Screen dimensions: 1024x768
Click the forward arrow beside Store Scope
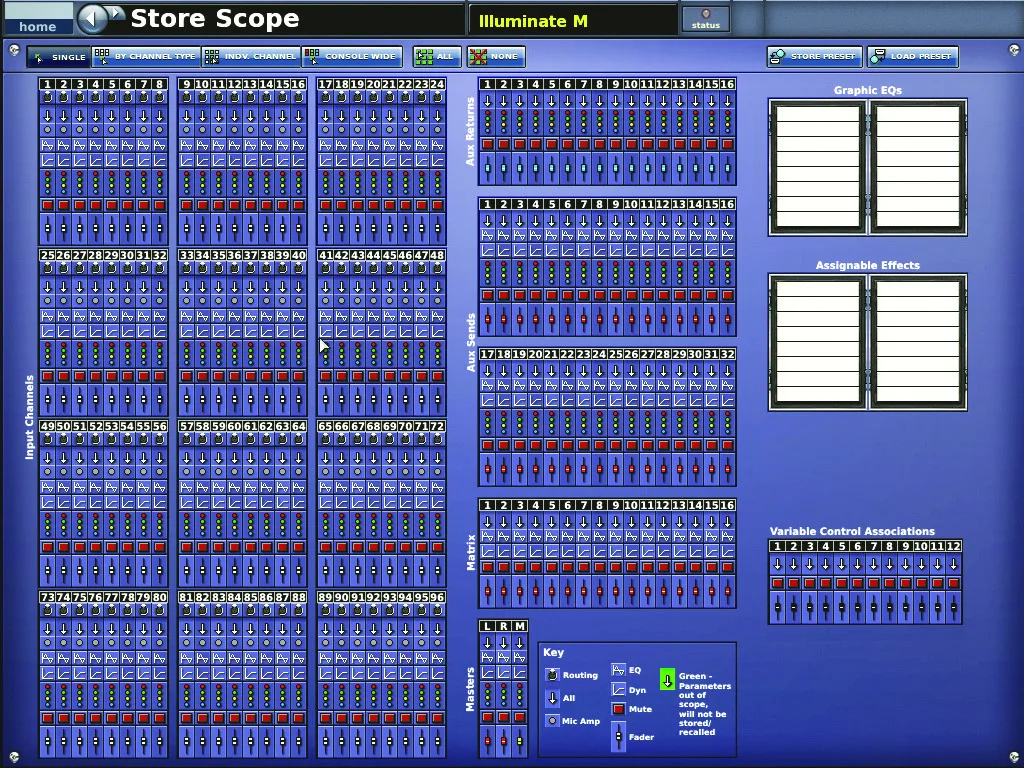click(x=116, y=12)
